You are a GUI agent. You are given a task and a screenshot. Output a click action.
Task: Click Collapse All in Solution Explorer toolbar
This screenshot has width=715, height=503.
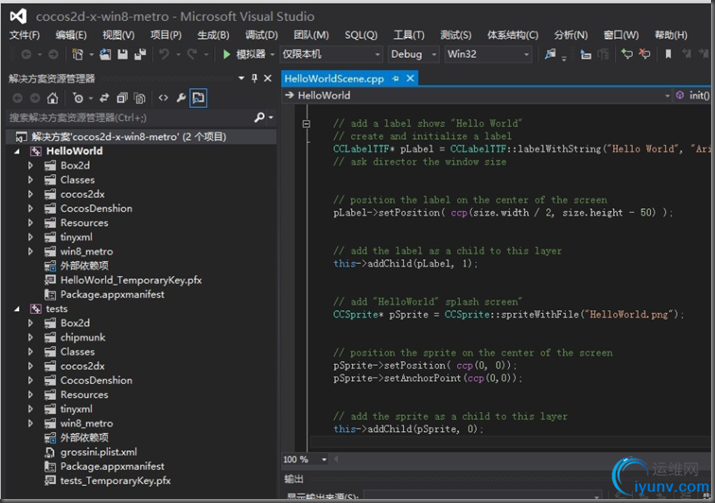pyautogui.click(x=122, y=98)
